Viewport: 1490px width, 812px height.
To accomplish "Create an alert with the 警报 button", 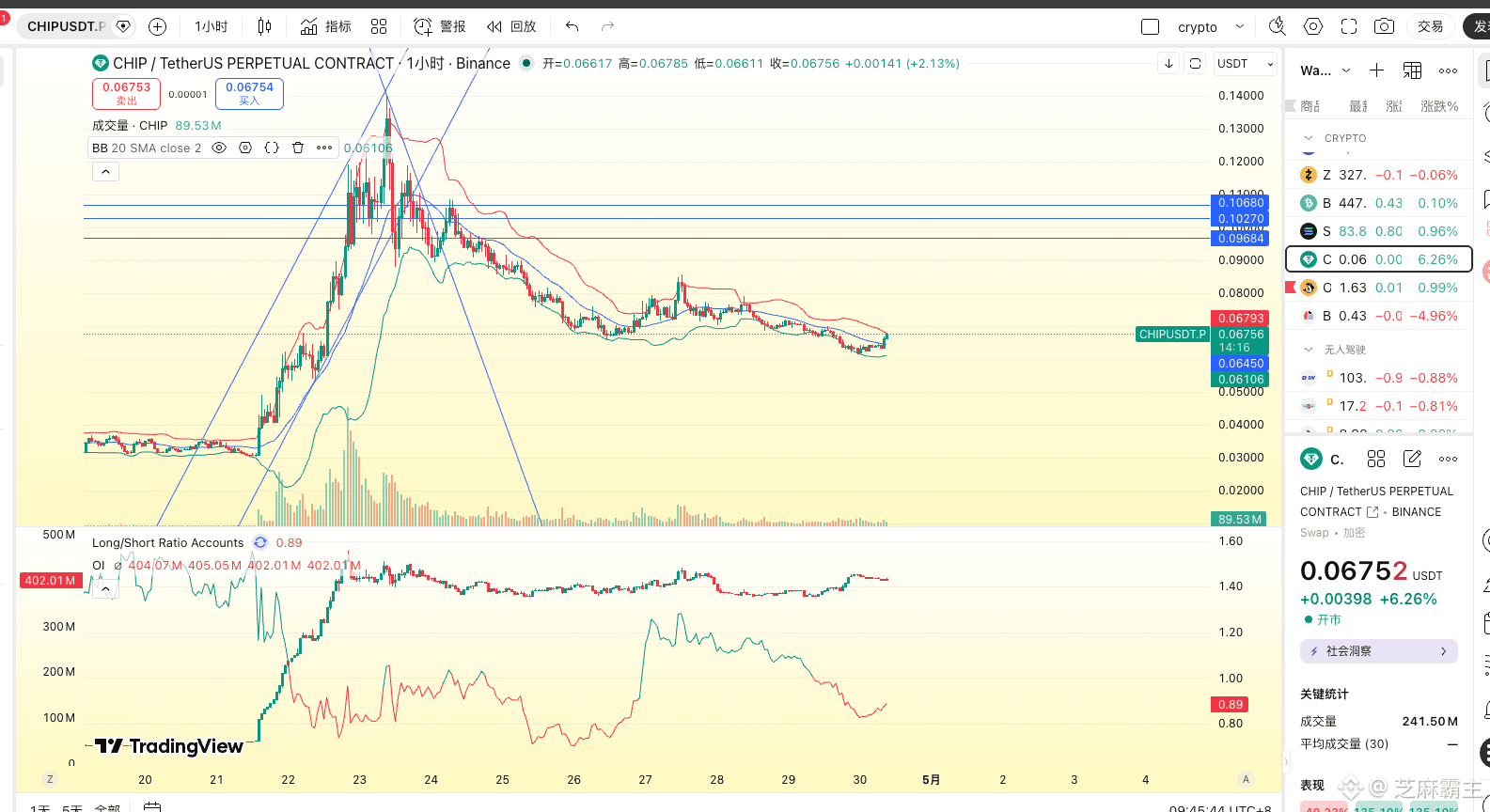I will (440, 26).
